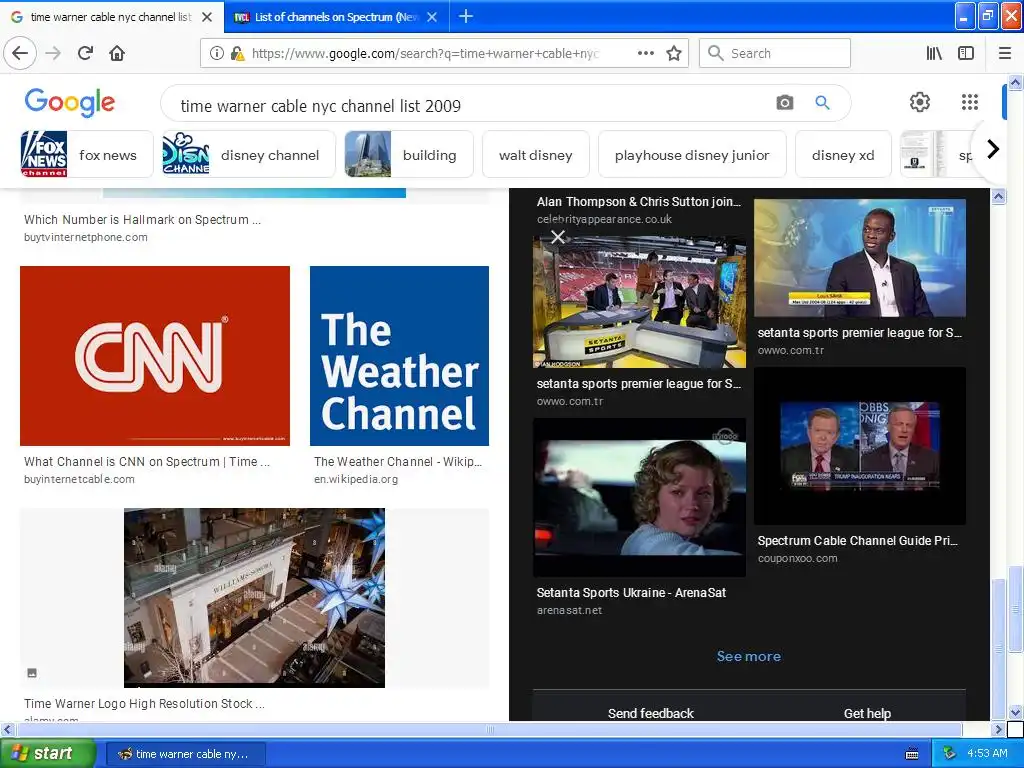This screenshot has height=768, width=1024.
Task: Click the couponxoo.com source text
Action: (797, 558)
